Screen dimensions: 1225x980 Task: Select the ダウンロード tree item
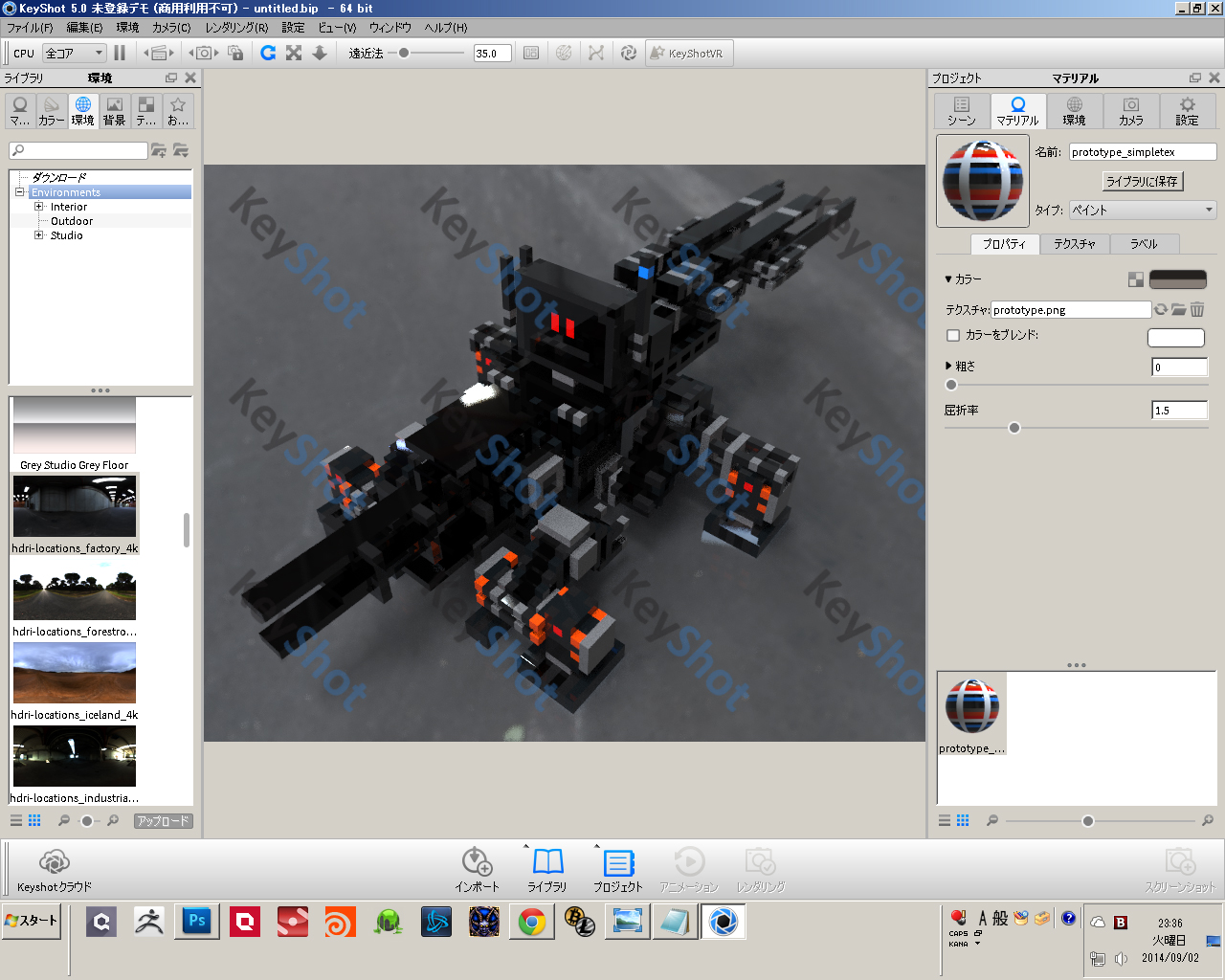(58, 178)
